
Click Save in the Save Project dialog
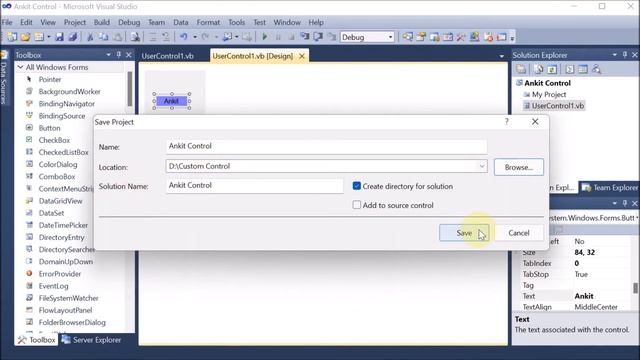pos(464,233)
